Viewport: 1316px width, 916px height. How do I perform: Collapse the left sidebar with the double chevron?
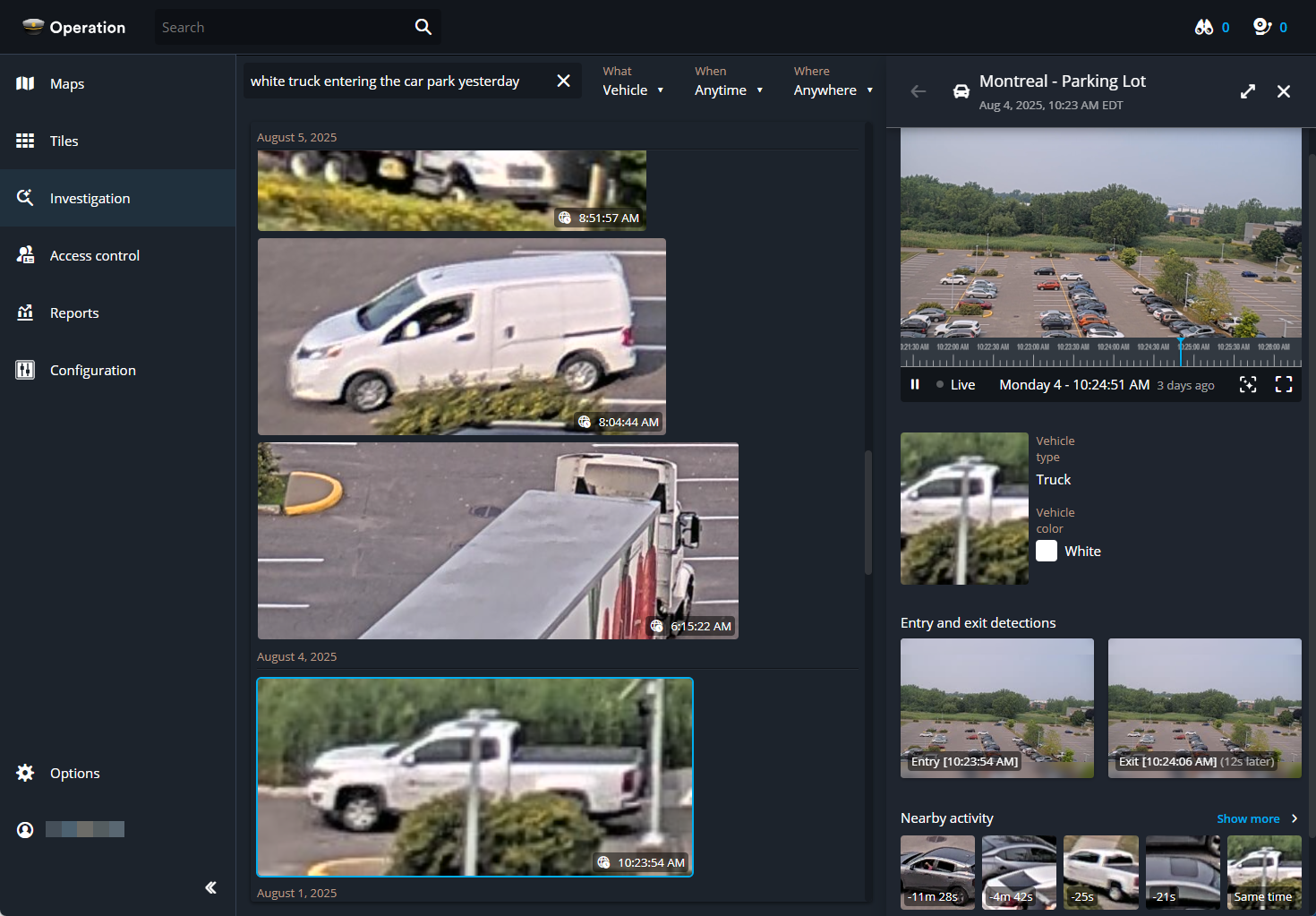tap(210, 887)
